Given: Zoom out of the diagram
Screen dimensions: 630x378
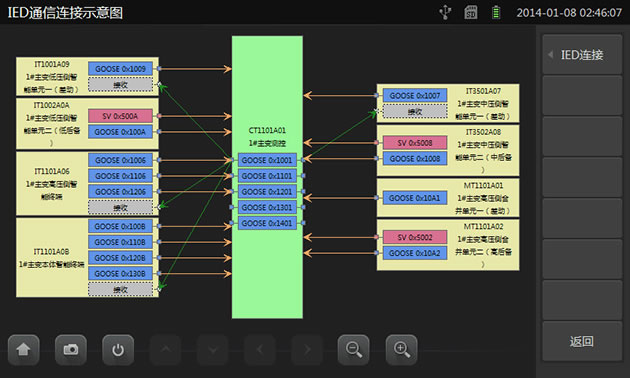Looking at the screenshot, I should point(354,349).
